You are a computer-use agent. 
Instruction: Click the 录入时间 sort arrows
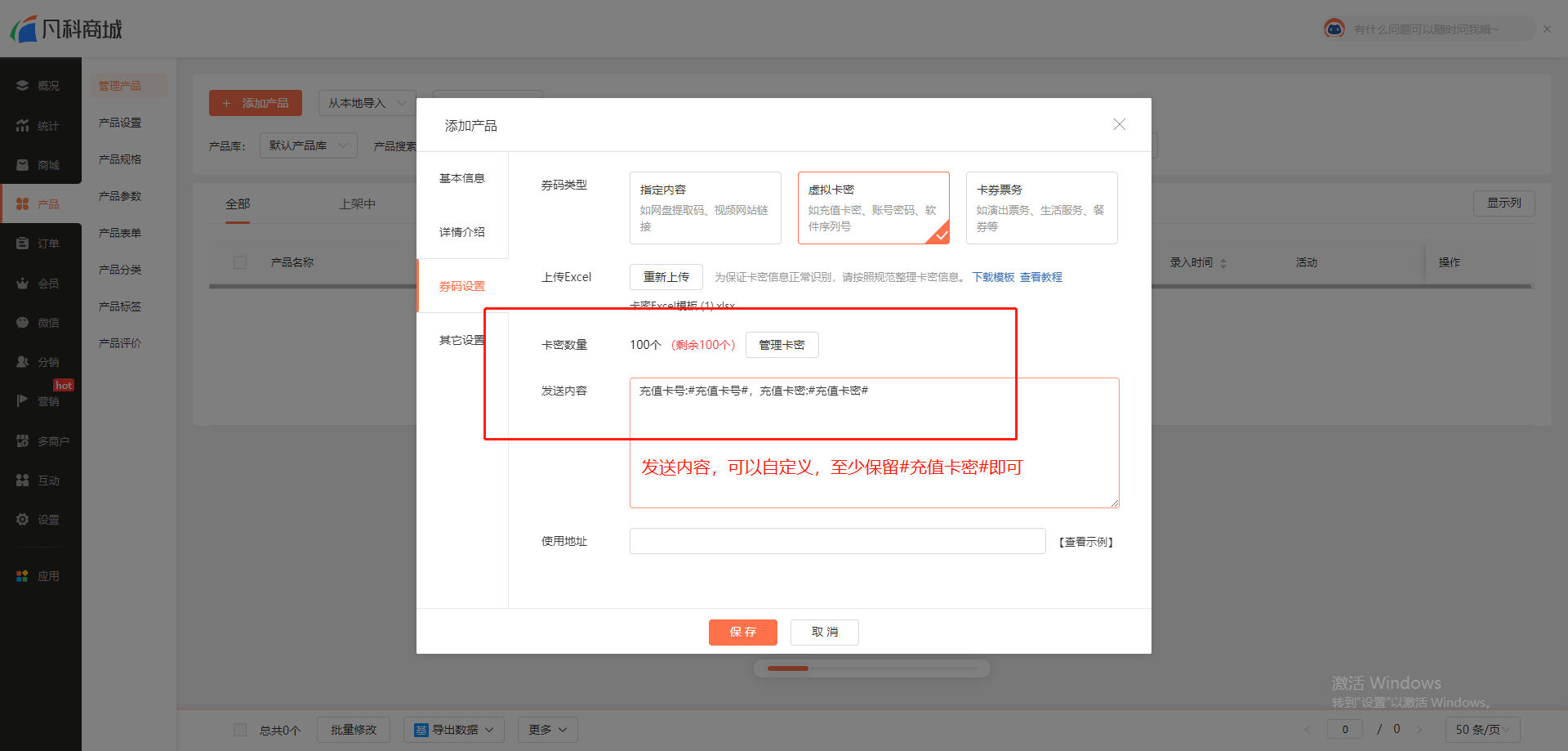[x=1223, y=263]
